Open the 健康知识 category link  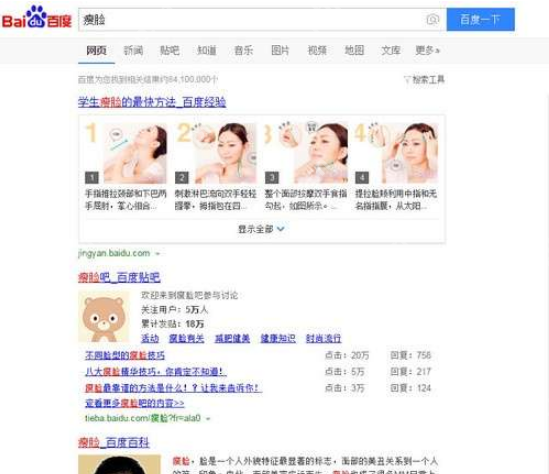tap(278, 339)
